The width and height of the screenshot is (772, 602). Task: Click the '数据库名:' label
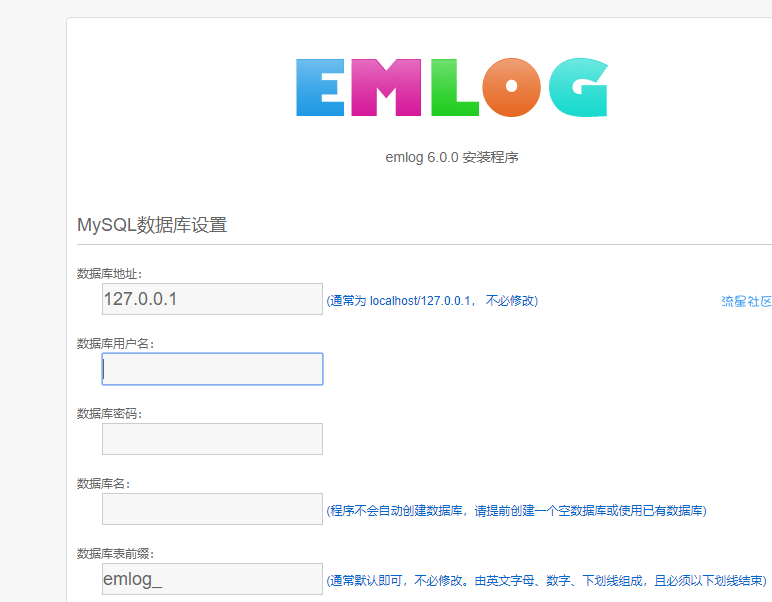click(103, 483)
